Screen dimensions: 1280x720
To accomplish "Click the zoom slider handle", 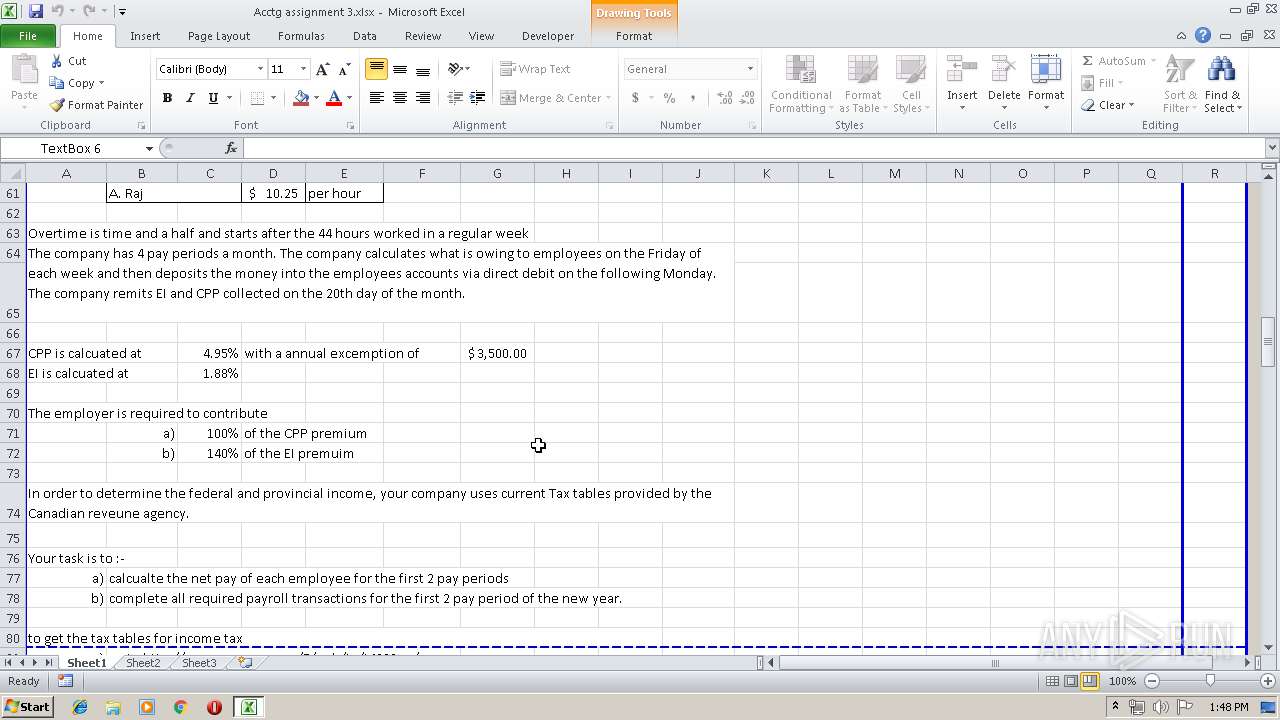I will pos(1210,681).
